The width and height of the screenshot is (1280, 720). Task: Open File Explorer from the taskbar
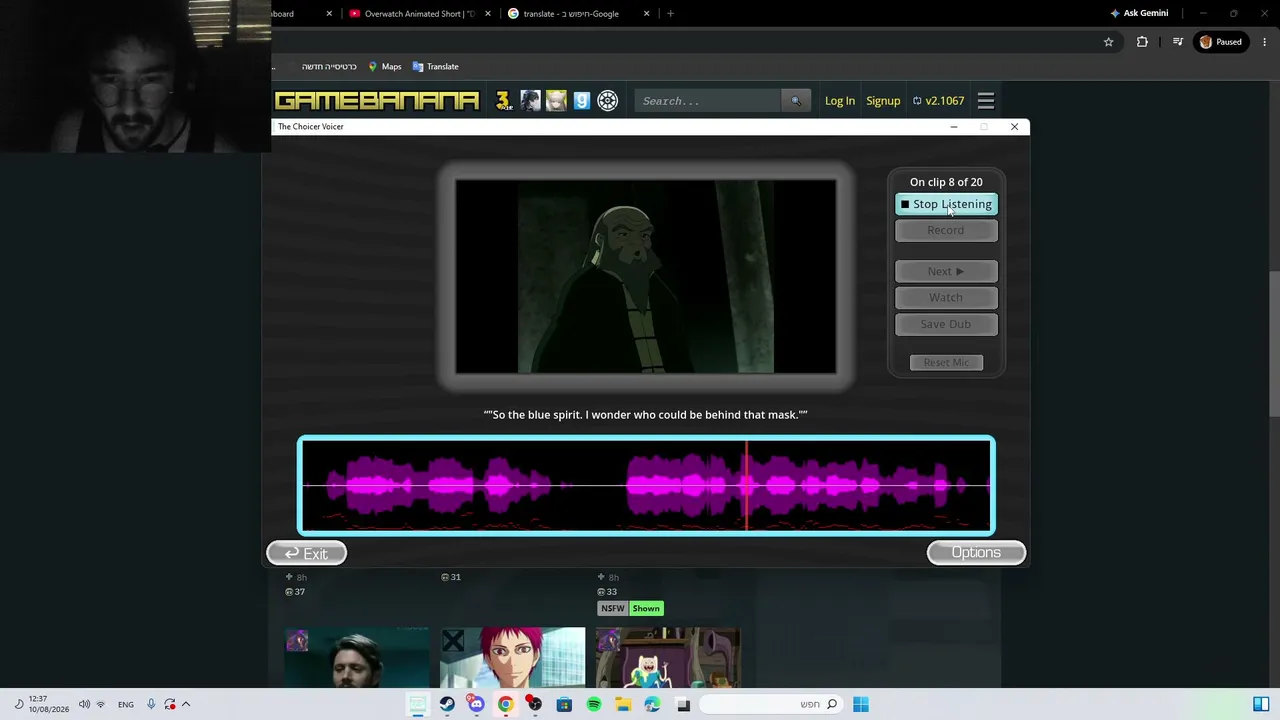[x=623, y=704]
